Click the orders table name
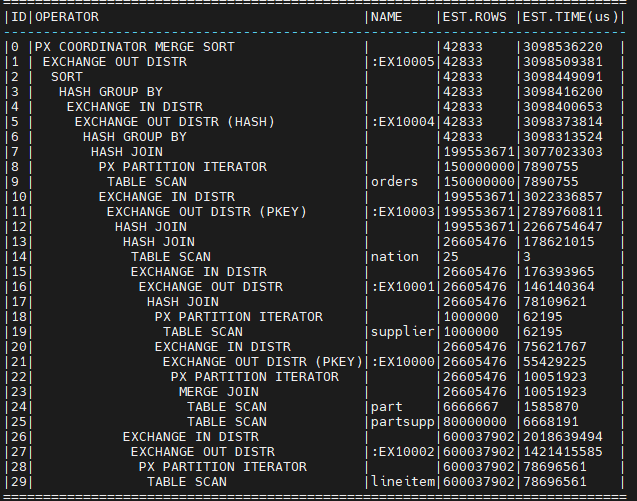The height and width of the screenshot is (501, 637). point(394,182)
